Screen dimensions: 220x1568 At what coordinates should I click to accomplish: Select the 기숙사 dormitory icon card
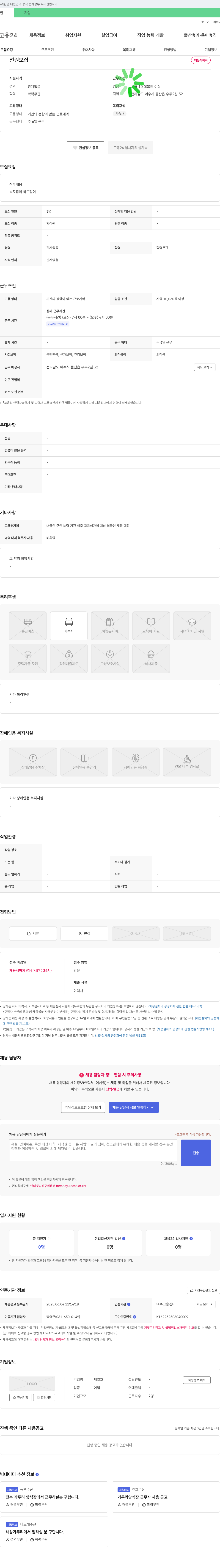pyautogui.click(x=69, y=625)
